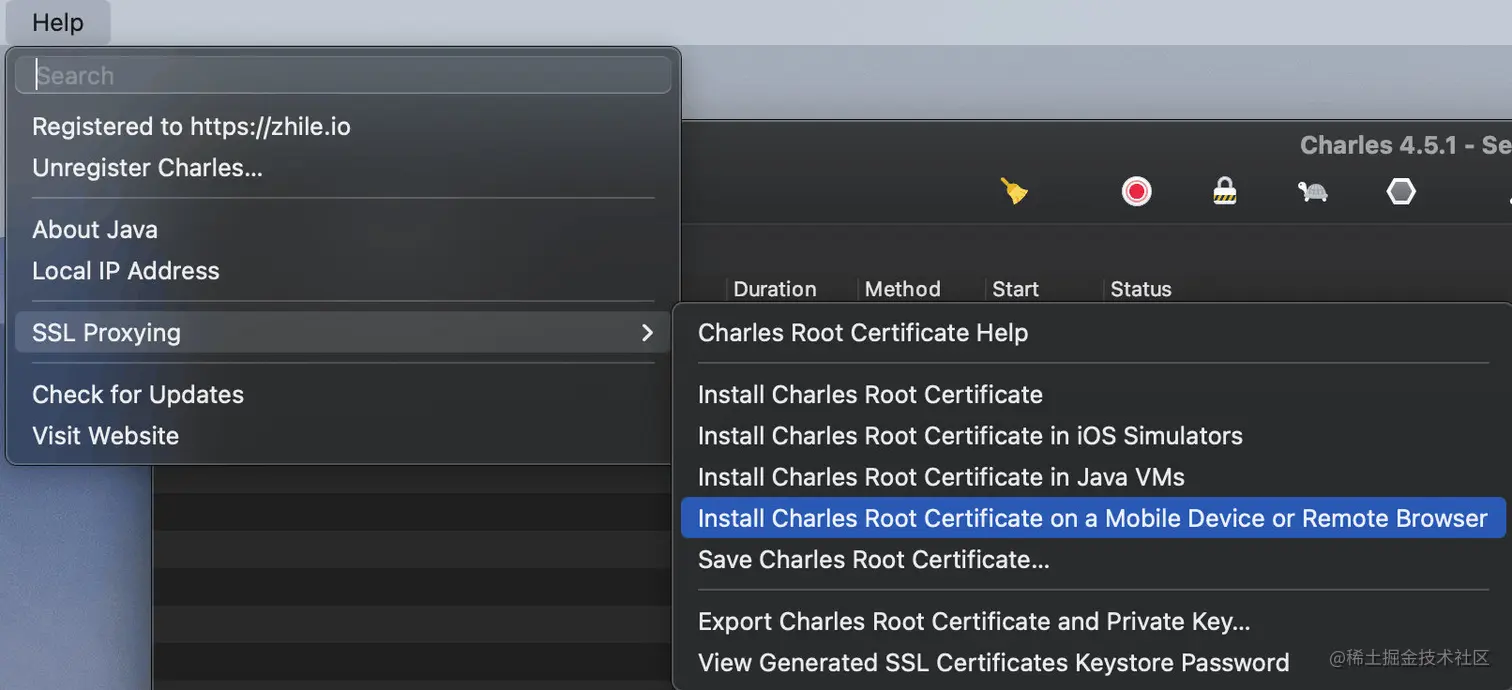The height and width of the screenshot is (690, 1512).
Task: Click the broom clear session icon
Action: [x=1014, y=190]
